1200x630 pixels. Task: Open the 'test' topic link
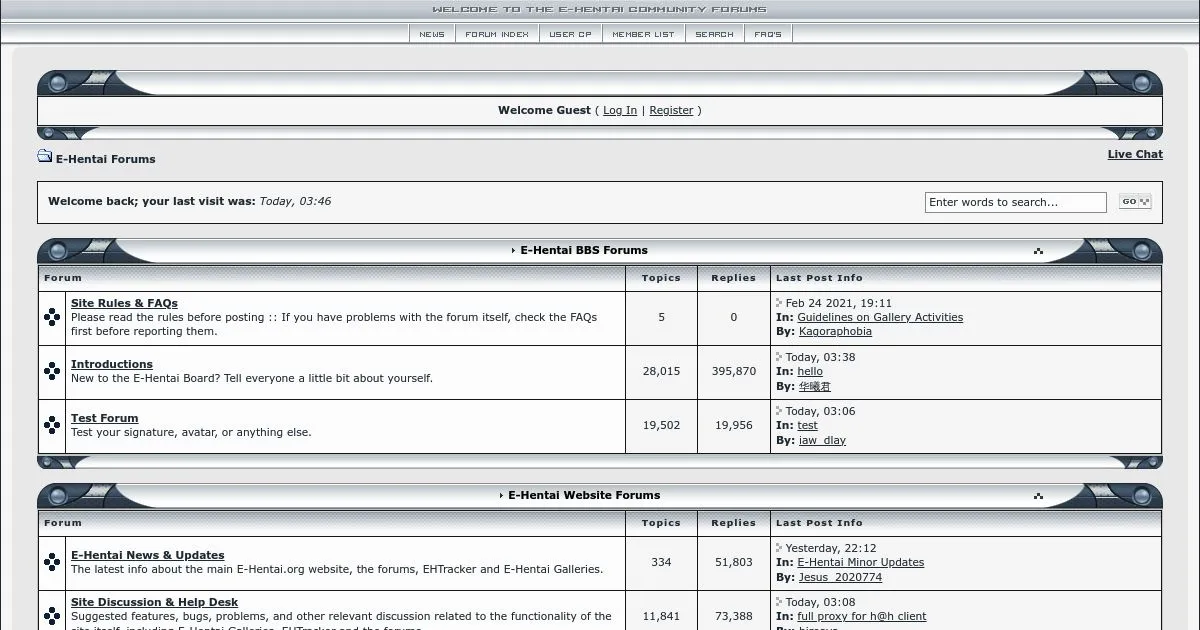click(807, 426)
